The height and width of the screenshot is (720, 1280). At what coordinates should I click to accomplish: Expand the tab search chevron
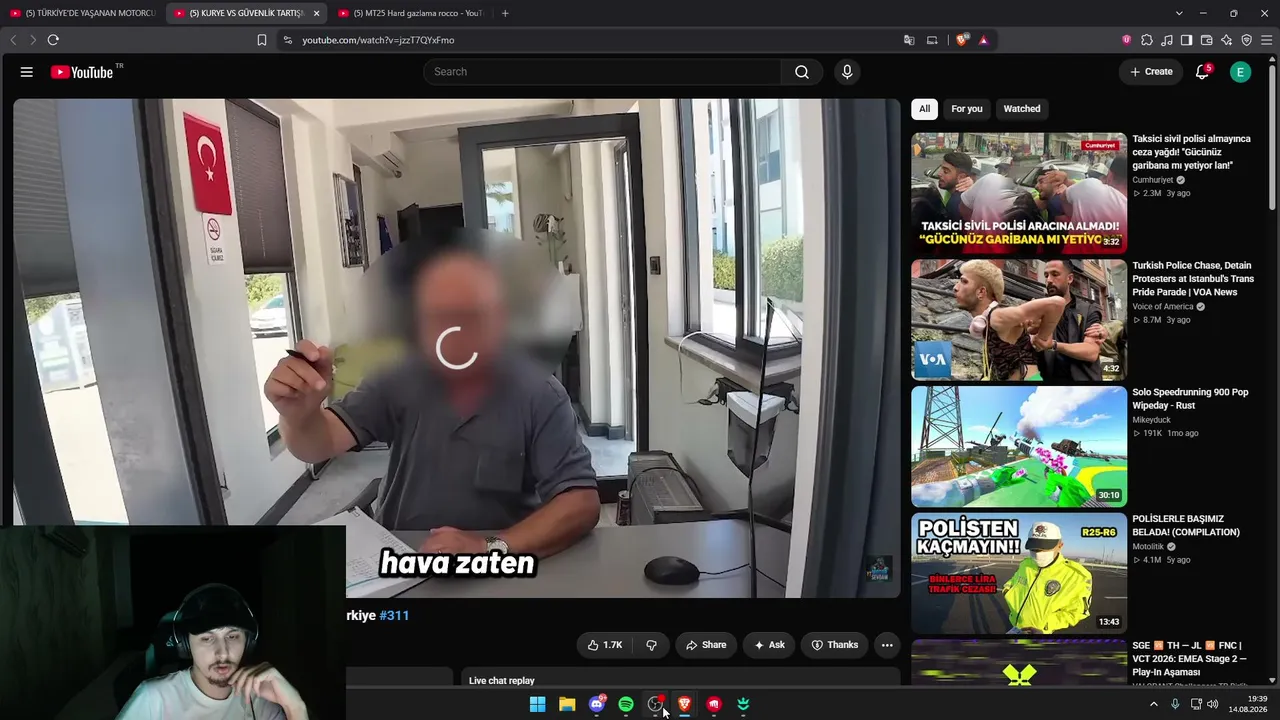click(x=1179, y=13)
